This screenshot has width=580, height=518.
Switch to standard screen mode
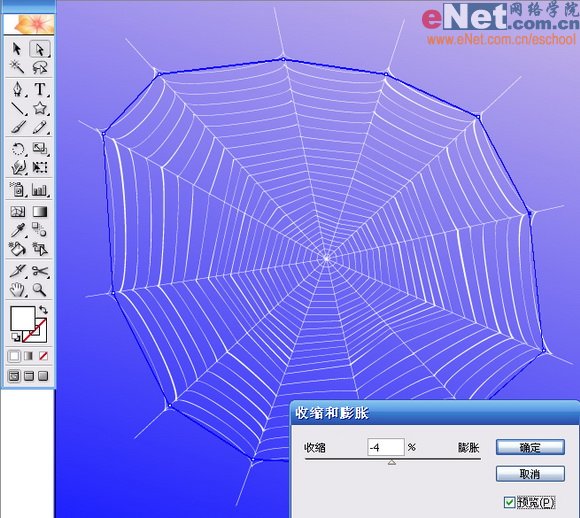tap(14, 376)
